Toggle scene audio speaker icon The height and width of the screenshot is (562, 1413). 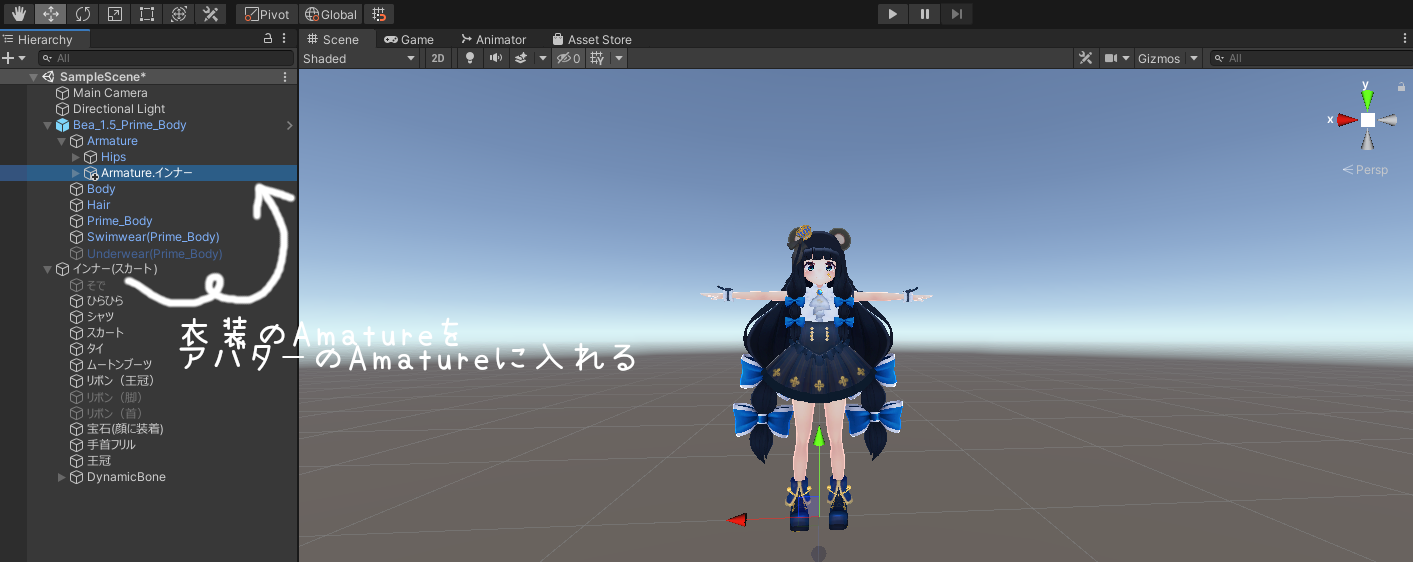point(495,58)
